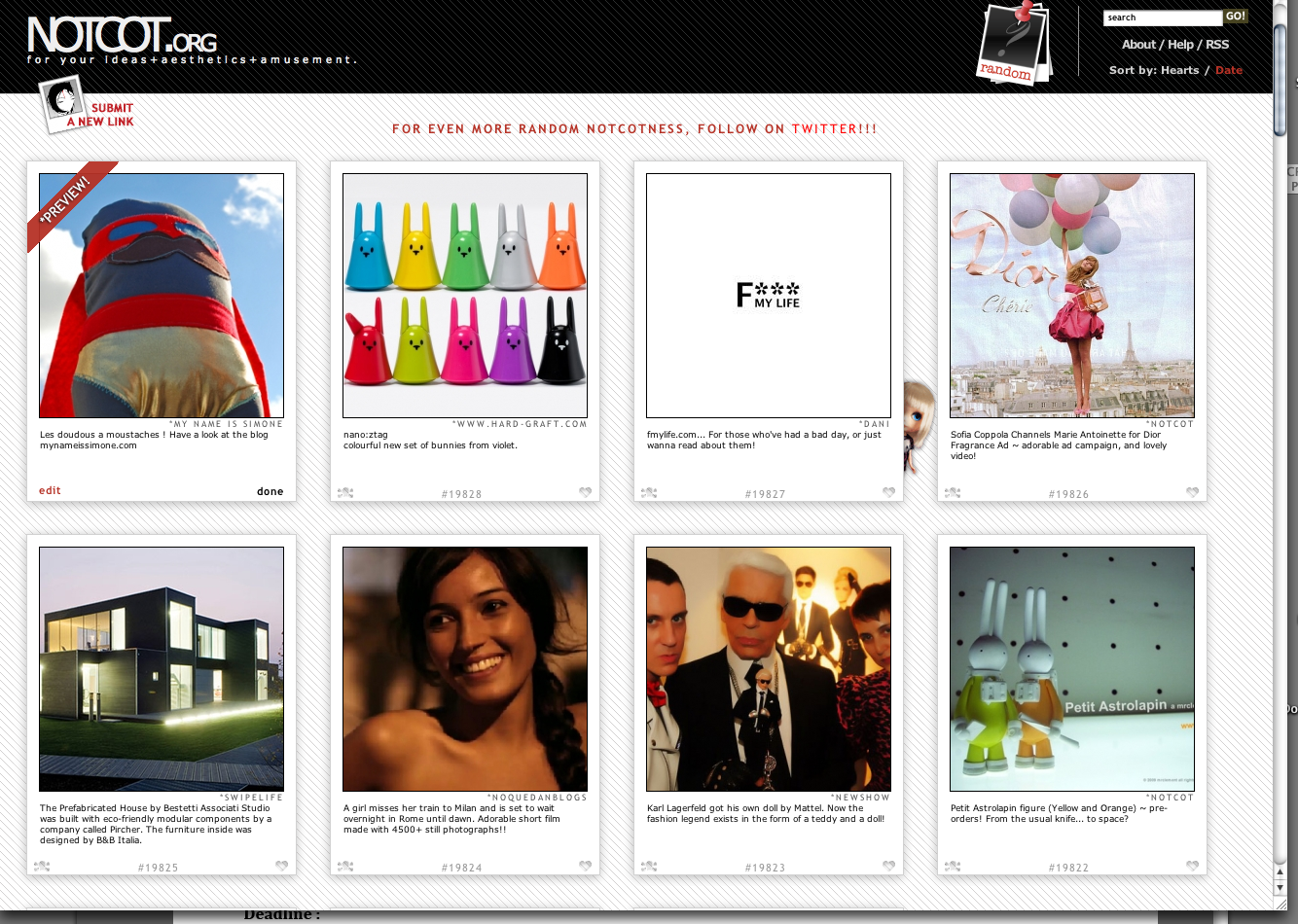Image resolution: width=1298 pixels, height=924 pixels.
Task: Click the GO! search button
Action: [x=1236, y=17]
